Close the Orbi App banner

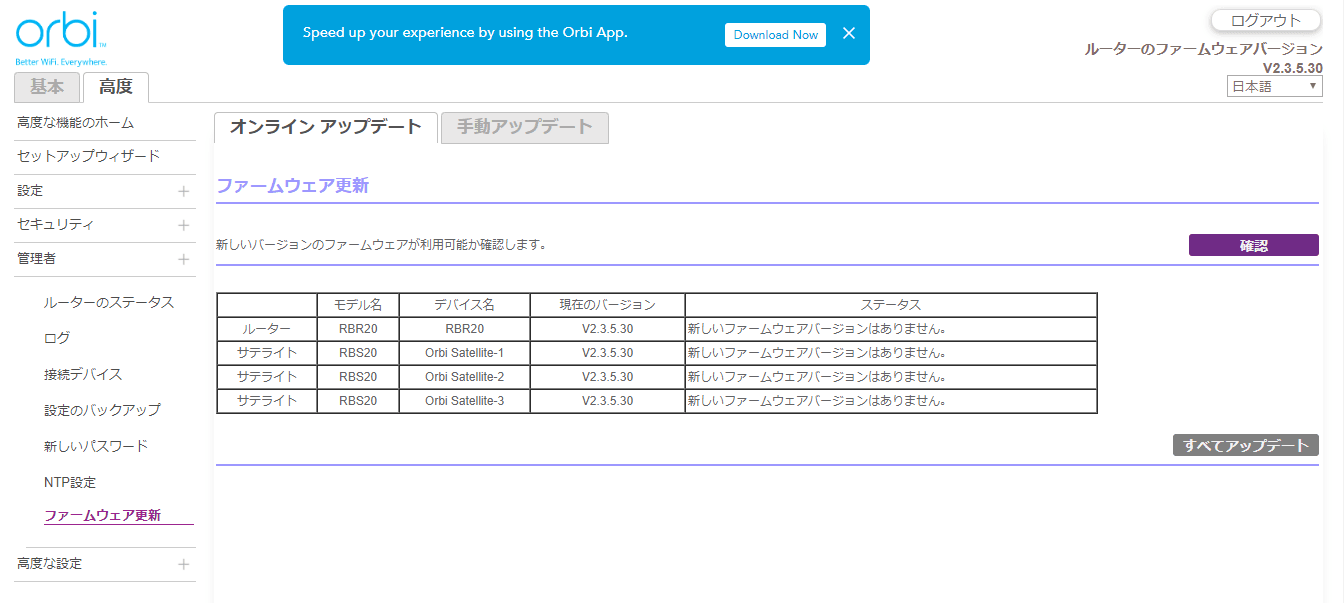849,34
